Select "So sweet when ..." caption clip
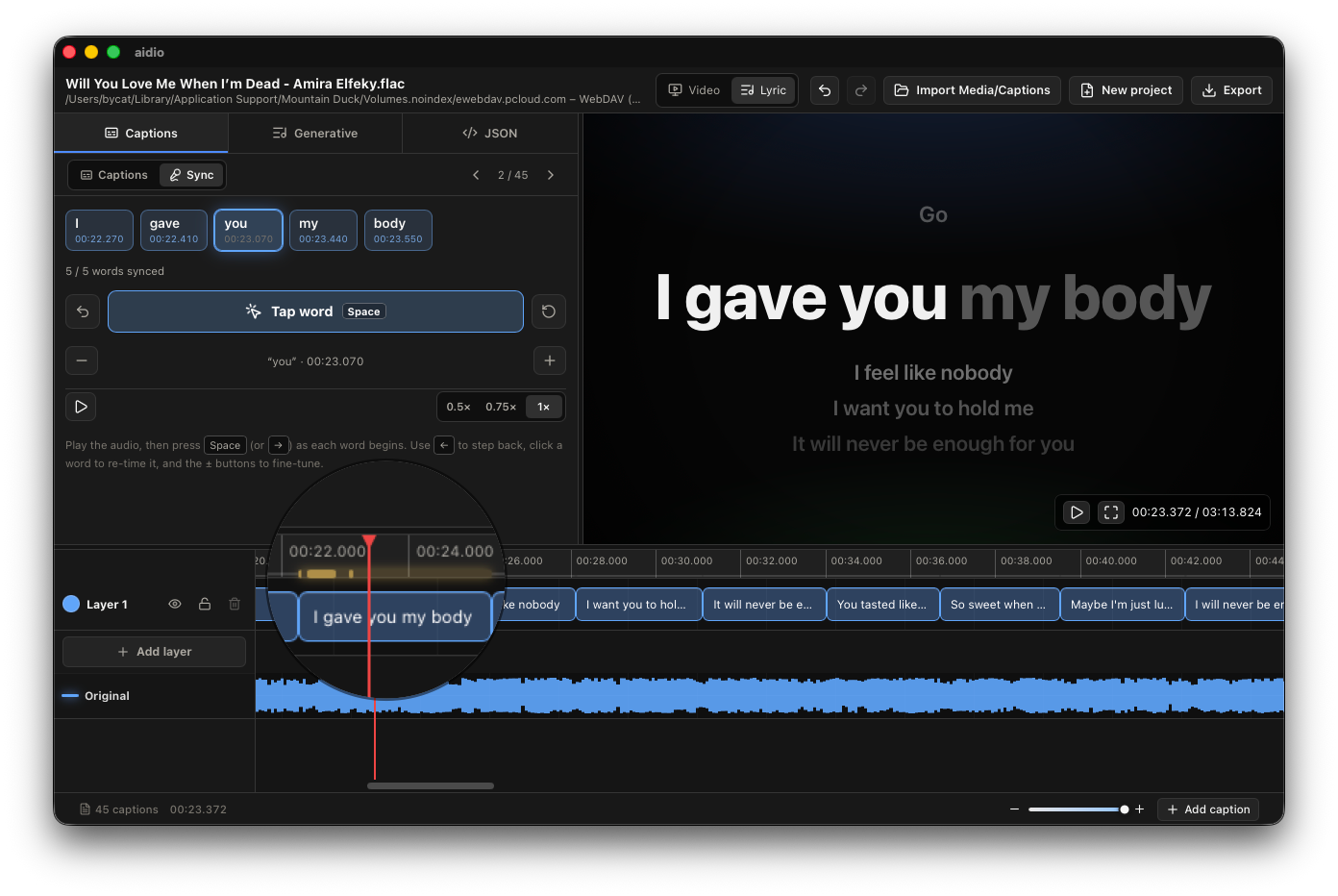 (1000, 605)
